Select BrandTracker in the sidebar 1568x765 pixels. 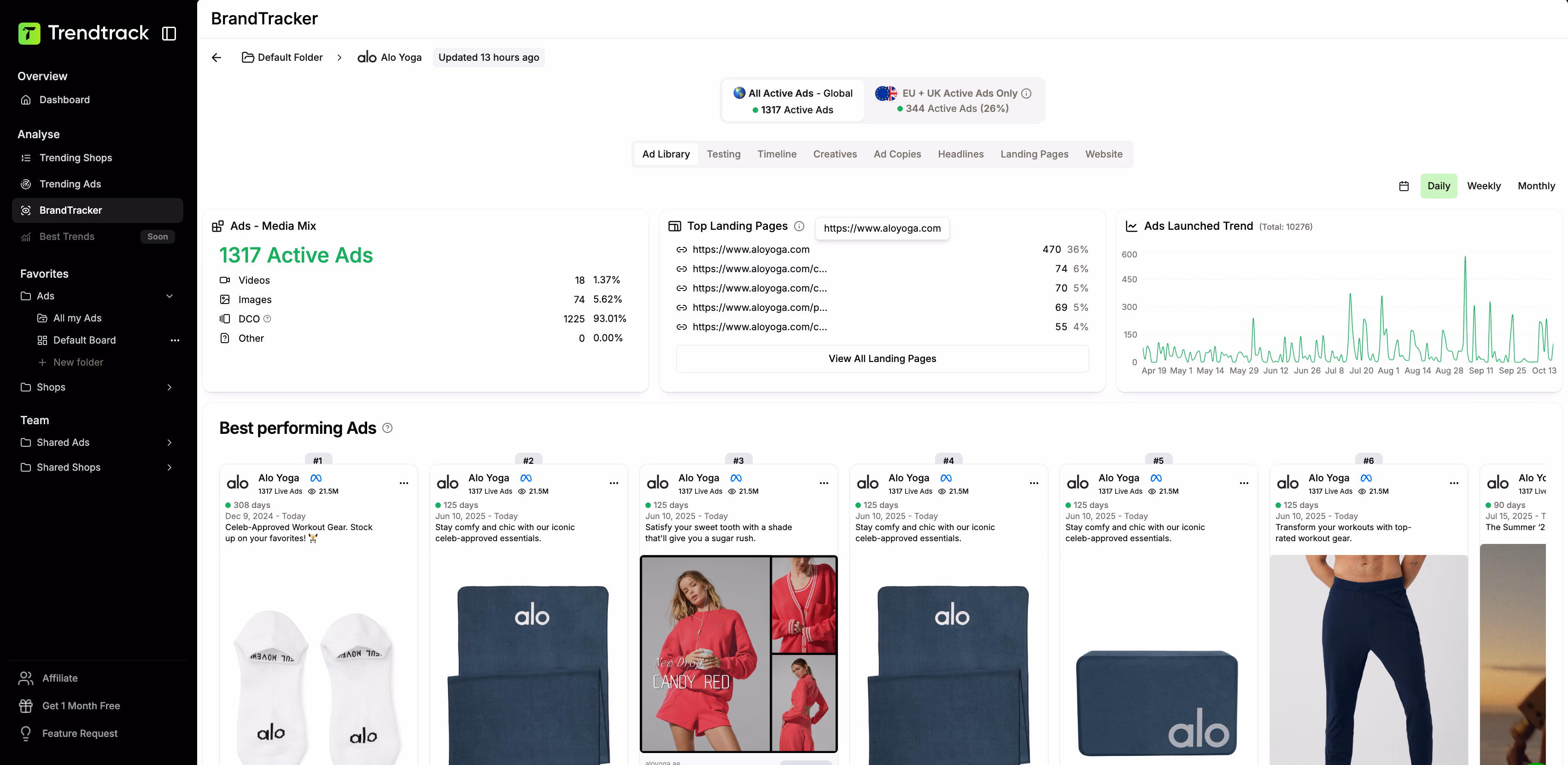[70, 210]
